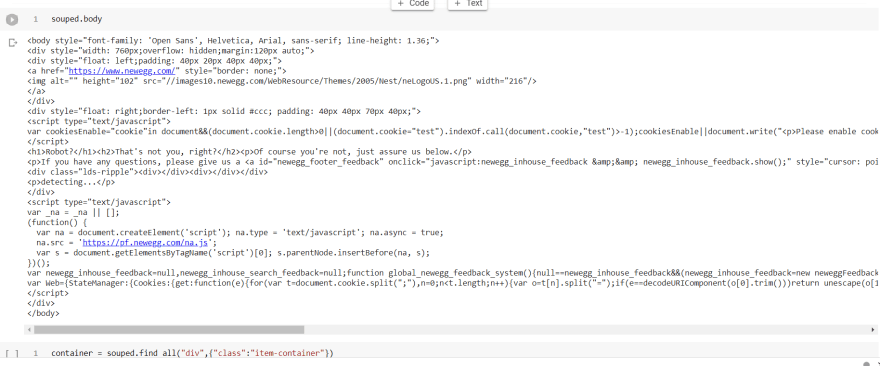Open the https://pf.newegg.com/na.js link
880x366 pixels.
tap(146, 243)
